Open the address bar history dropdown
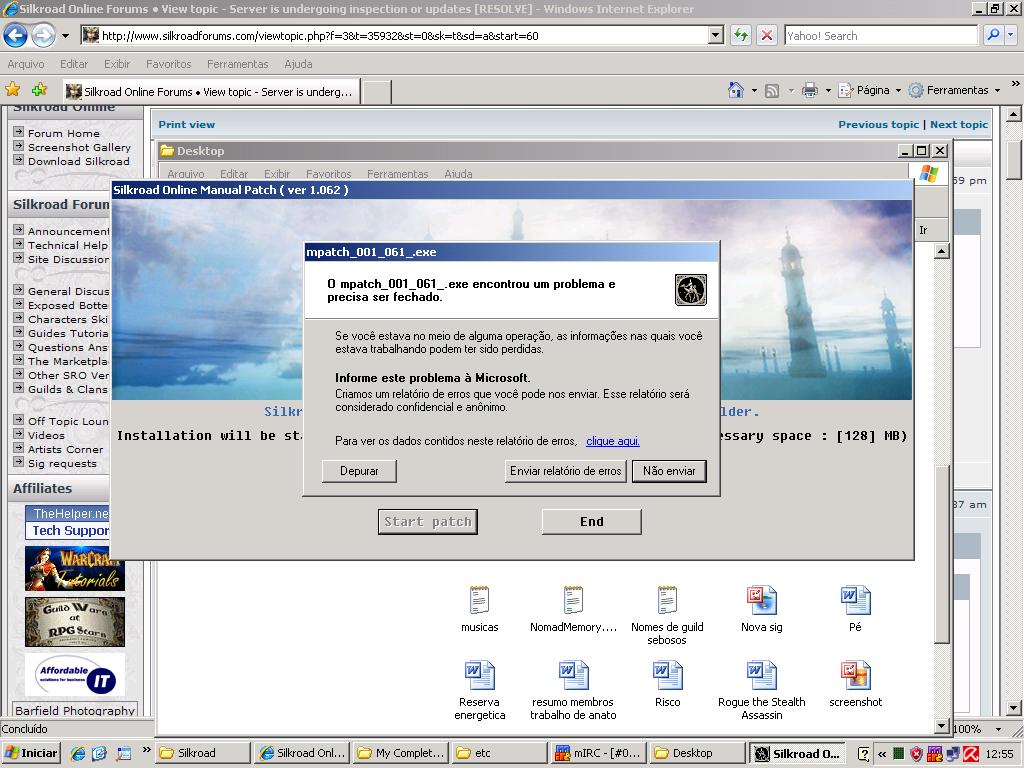Viewport: 1024px width, 768px height. (x=716, y=35)
